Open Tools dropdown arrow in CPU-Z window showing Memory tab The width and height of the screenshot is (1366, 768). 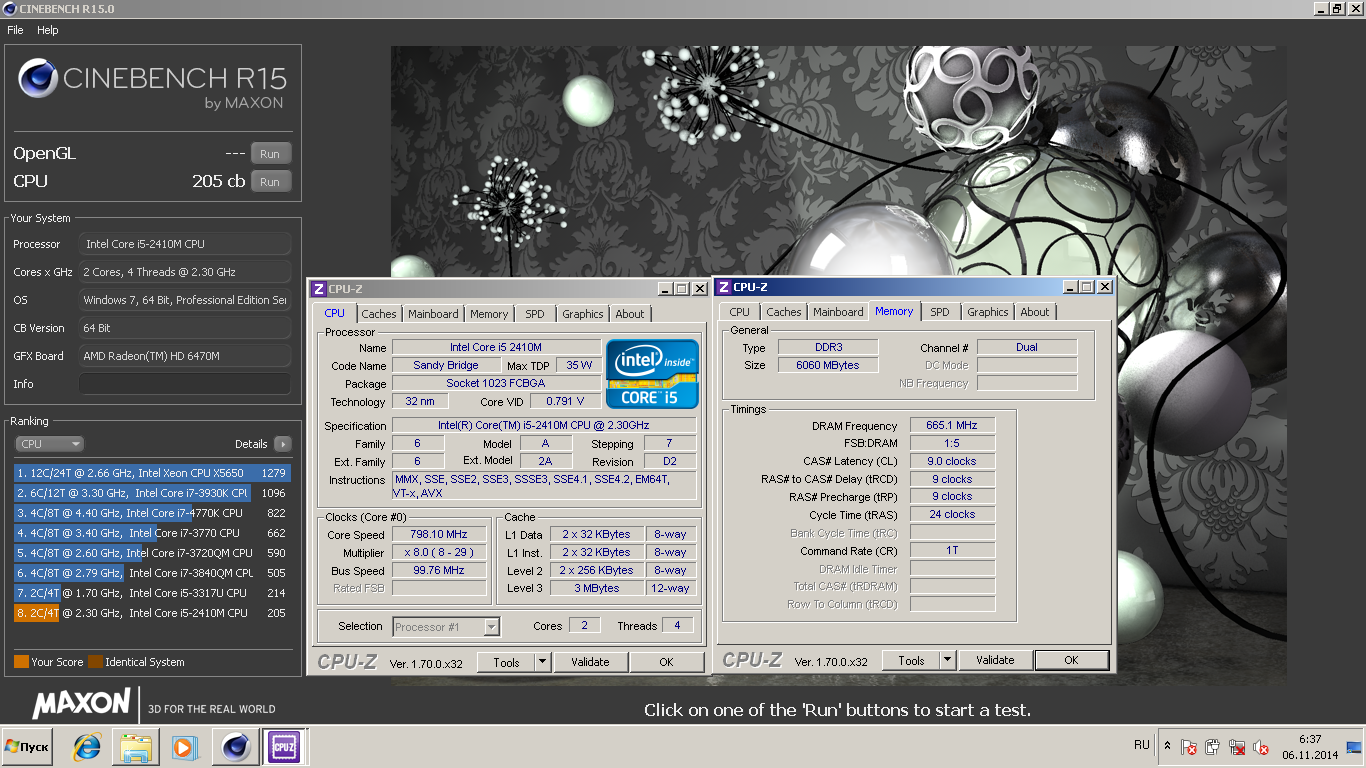pos(947,660)
